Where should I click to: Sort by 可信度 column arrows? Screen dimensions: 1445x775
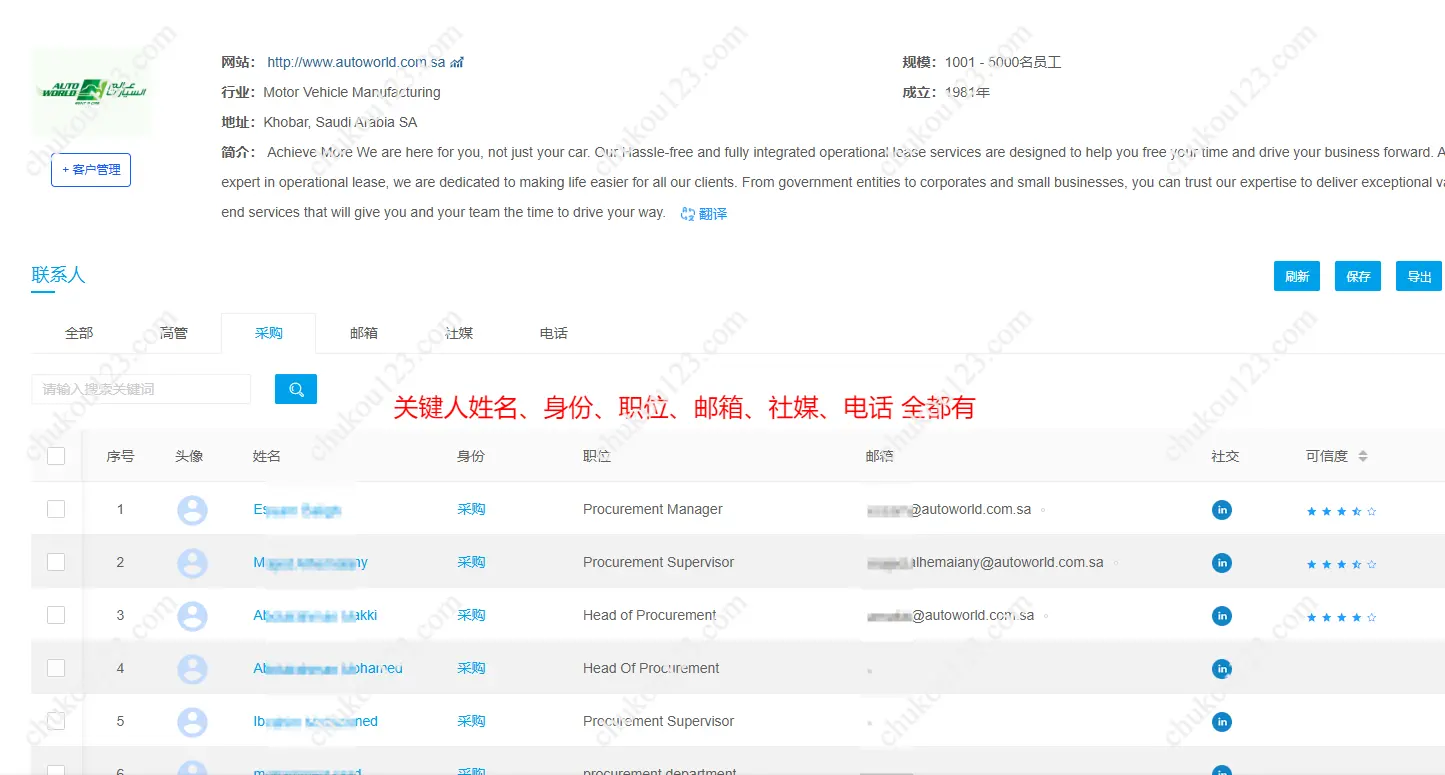tap(1362, 456)
